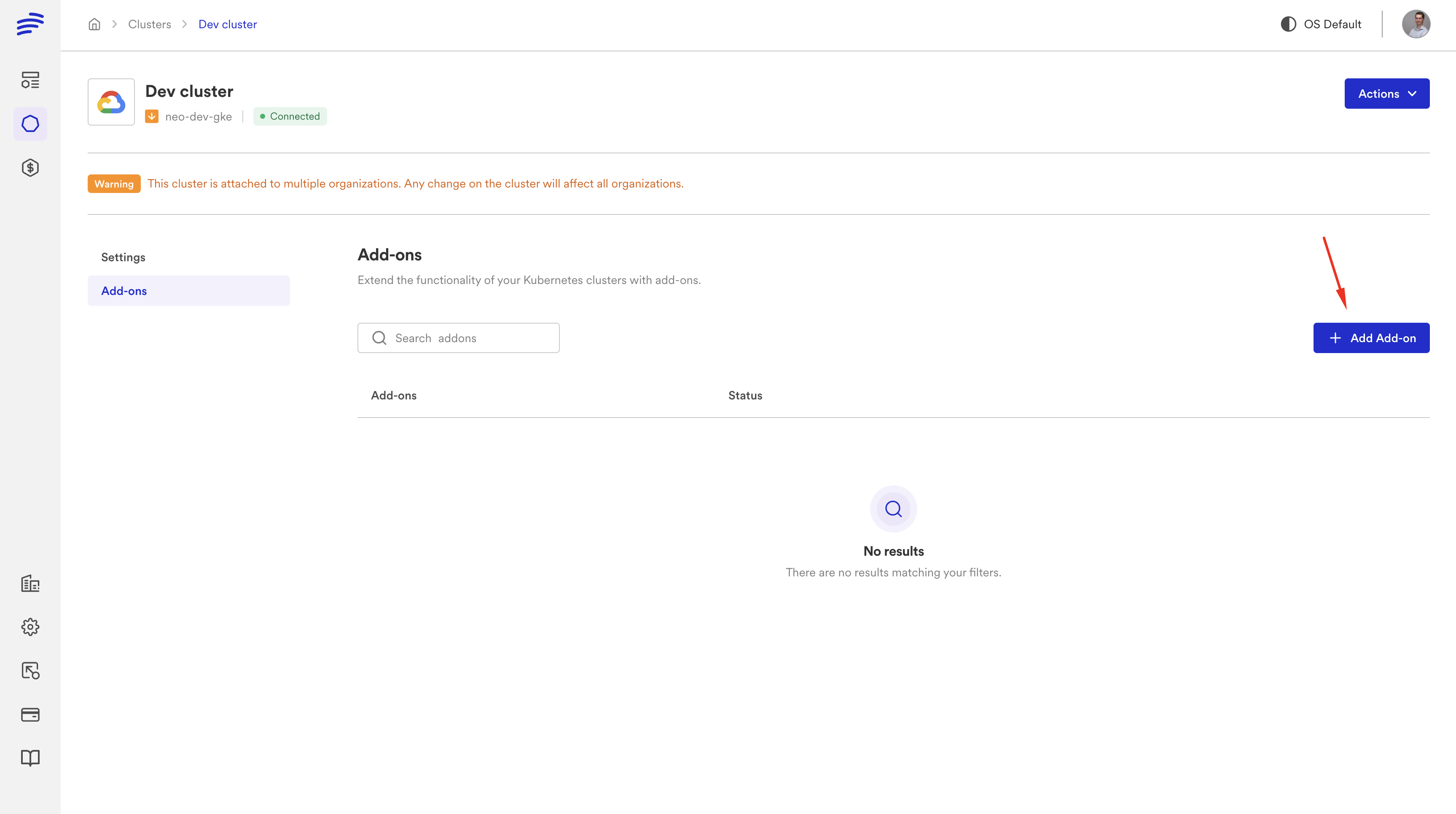
Task: Select the Settings tab
Action: coord(123,257)
